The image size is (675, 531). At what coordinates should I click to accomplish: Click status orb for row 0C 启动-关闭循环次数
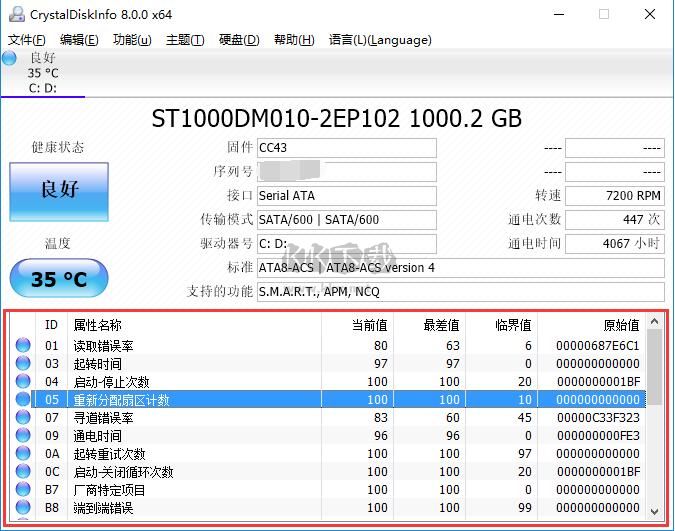coord(23,471)
